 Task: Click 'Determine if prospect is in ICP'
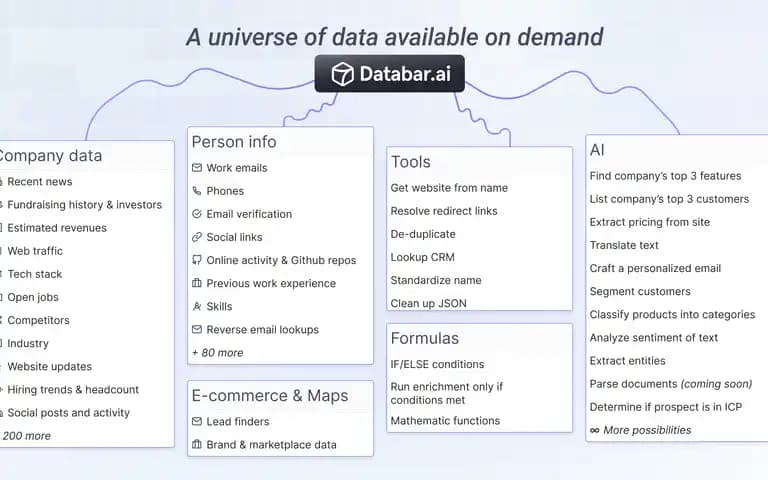(x=665, y=407)
